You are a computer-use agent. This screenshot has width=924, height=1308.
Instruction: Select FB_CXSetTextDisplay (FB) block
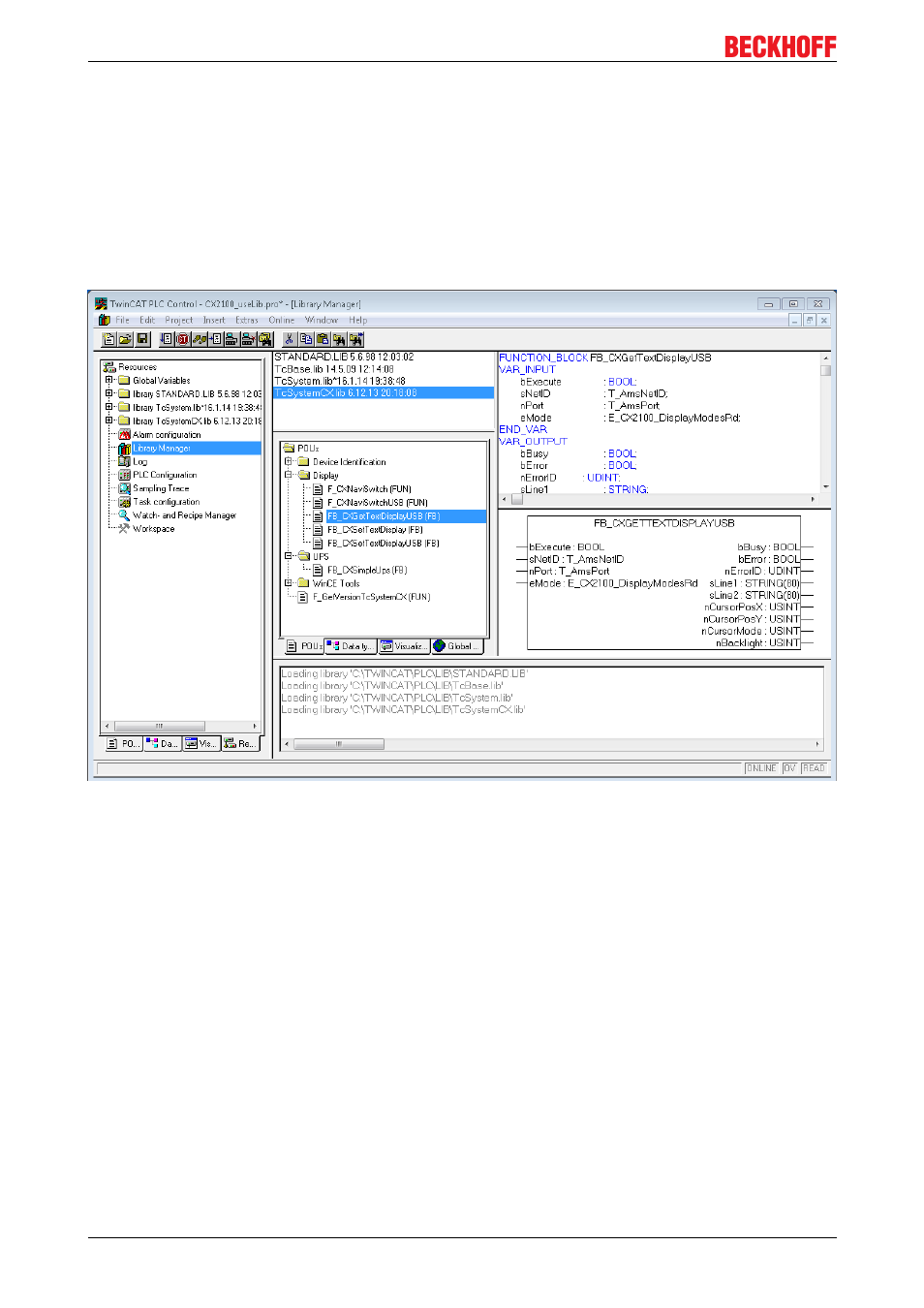[x=375, y=530]
